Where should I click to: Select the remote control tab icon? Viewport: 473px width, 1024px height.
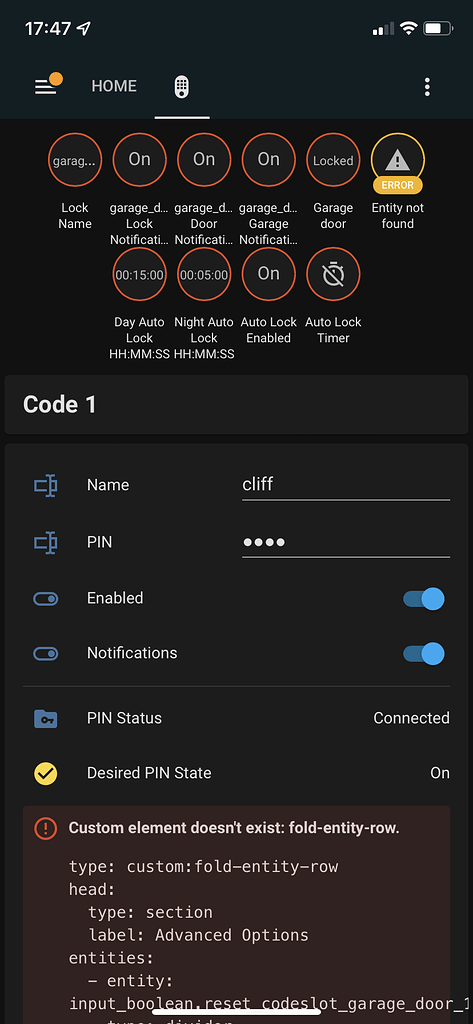point(182,87)
